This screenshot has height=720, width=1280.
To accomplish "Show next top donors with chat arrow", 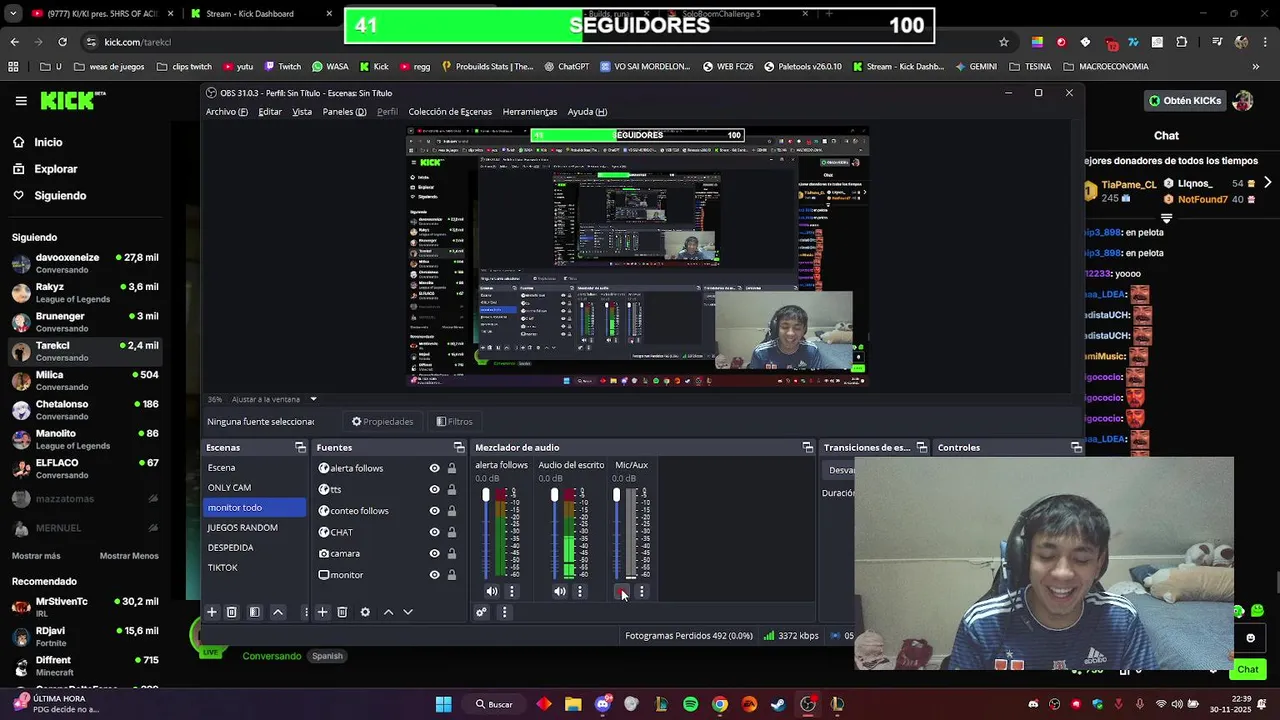I will [x=1267, y=182].
